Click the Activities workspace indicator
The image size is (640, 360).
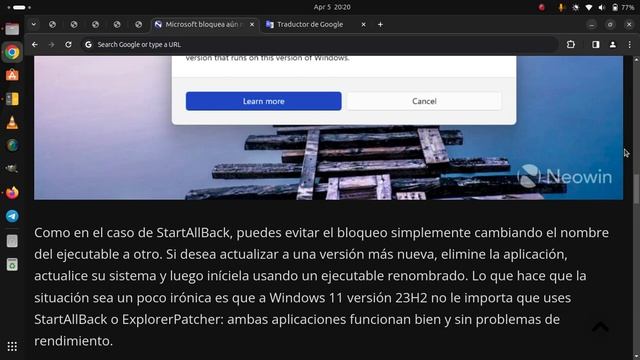pyautogui.click(x=19, y=7)
